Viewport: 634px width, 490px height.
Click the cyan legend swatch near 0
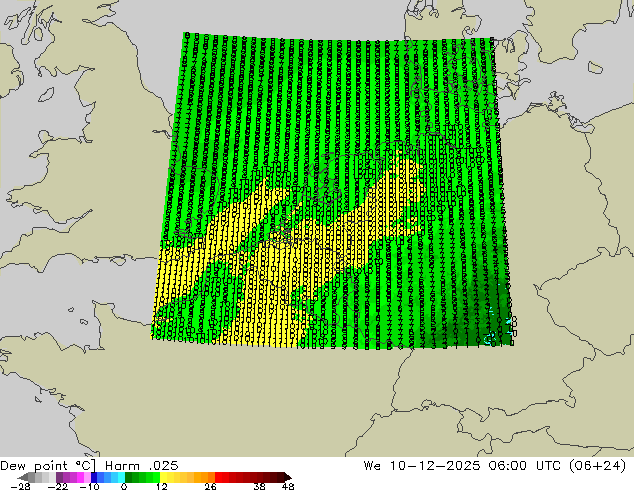121,477
